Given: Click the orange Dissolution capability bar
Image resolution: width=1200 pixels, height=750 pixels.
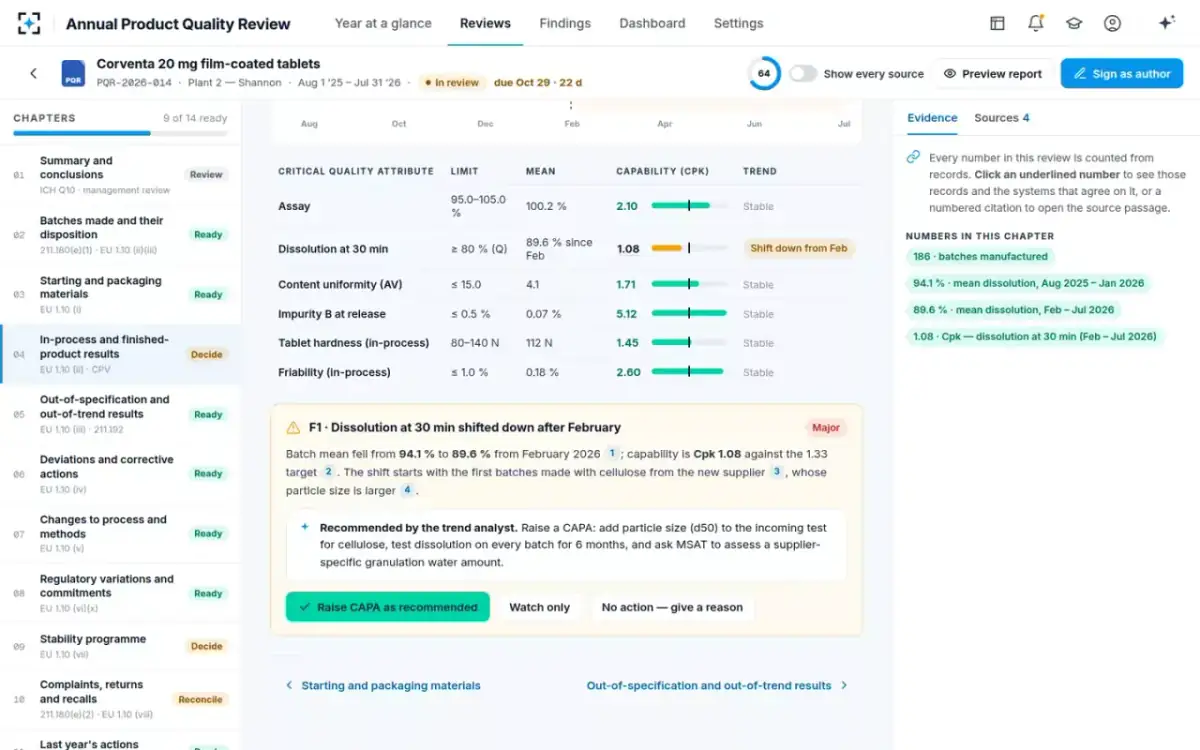Looking at the screenshot, I should (689, 248).
